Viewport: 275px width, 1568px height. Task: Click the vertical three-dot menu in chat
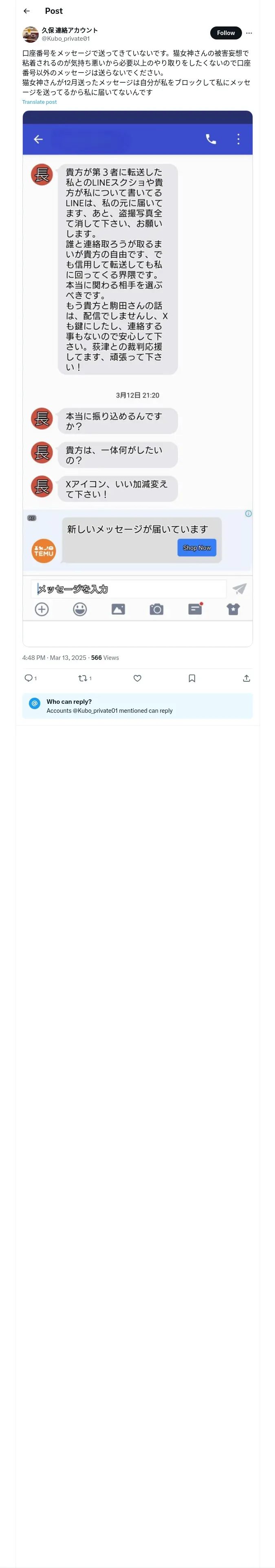click(238, 139)
